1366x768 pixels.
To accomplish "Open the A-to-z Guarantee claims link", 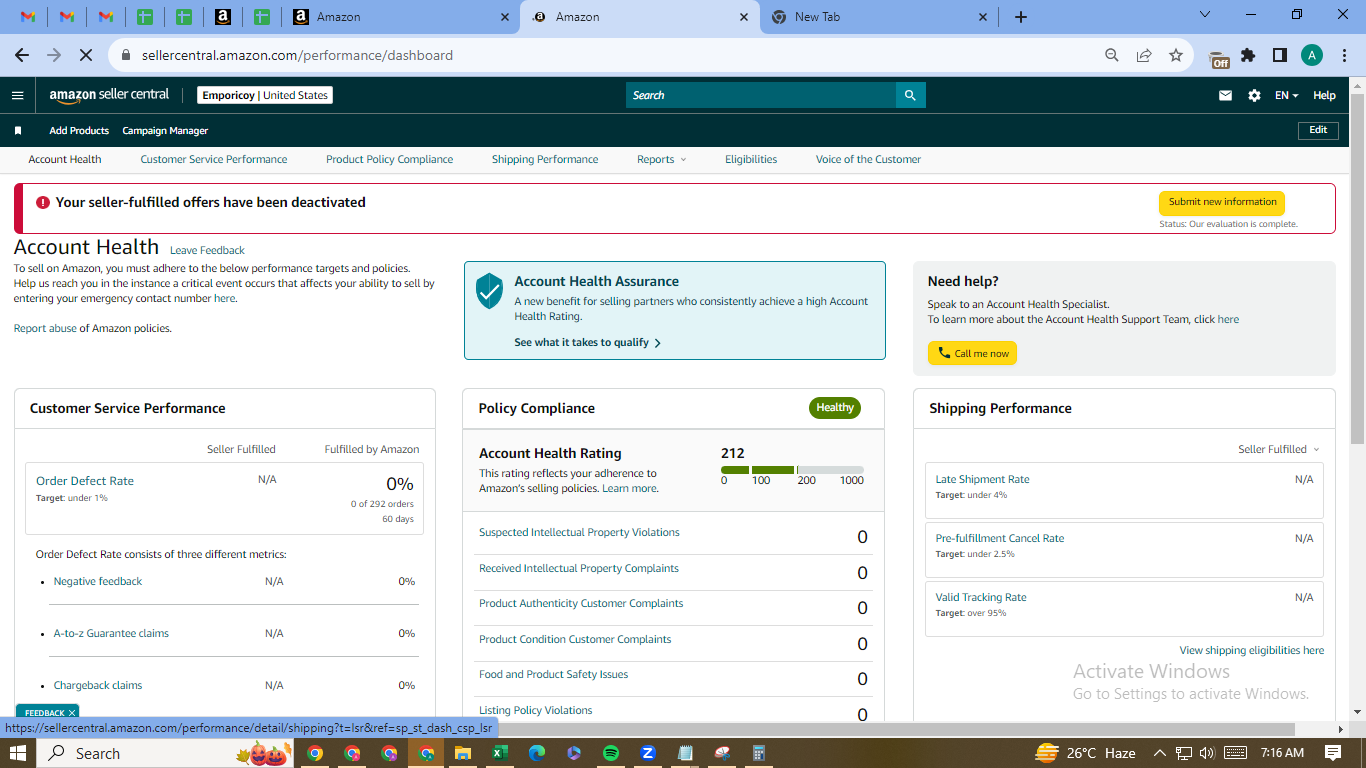I will [x=111, y=633].
